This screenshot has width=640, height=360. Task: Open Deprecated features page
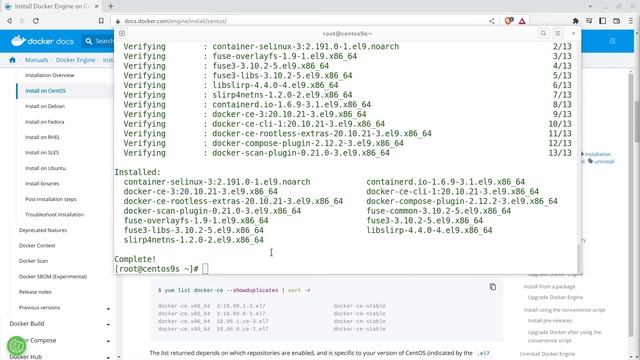(x=43, y=230)
